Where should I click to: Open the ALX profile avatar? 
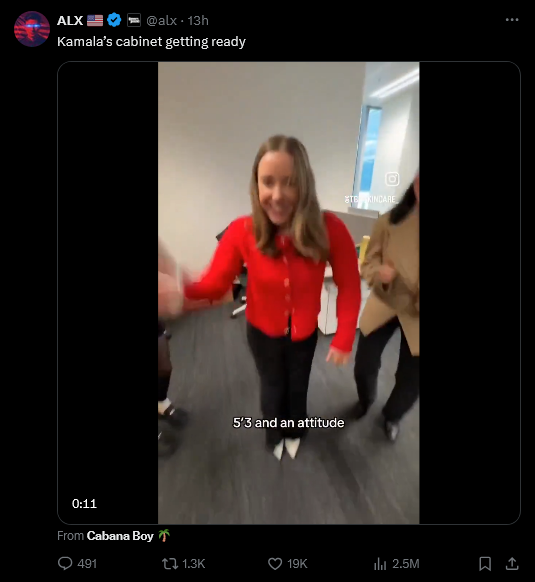[32, 29]
